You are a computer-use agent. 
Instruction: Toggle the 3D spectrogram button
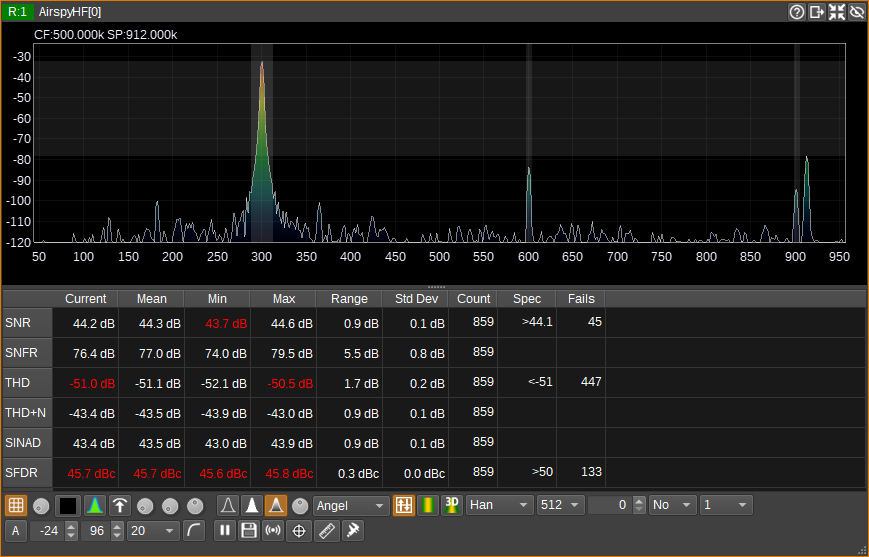pyautogui.click(x=451, y=506)
